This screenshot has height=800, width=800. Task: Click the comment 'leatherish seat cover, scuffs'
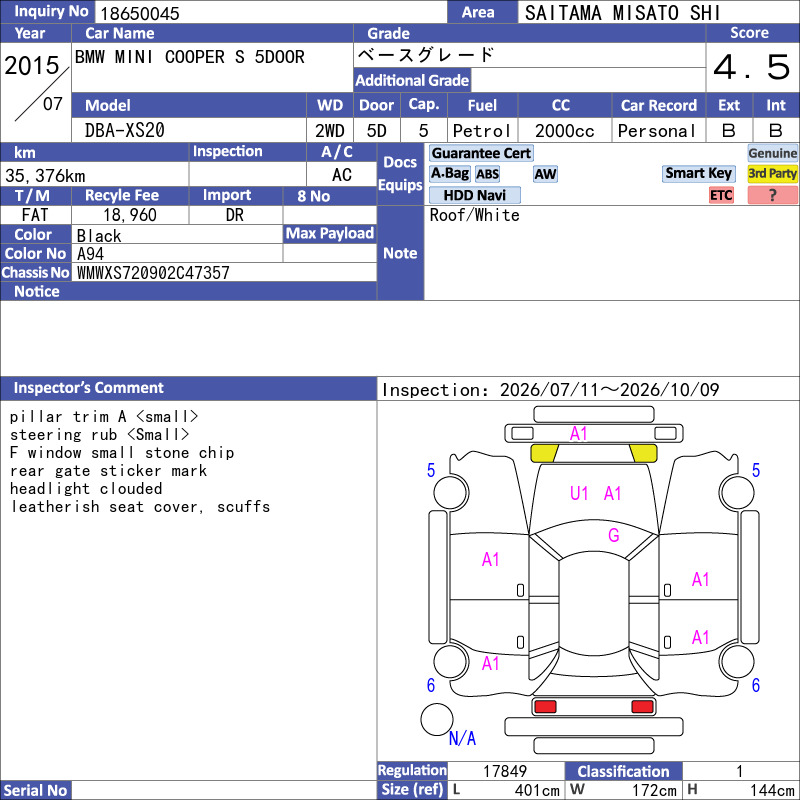click(x=140, y=507)
